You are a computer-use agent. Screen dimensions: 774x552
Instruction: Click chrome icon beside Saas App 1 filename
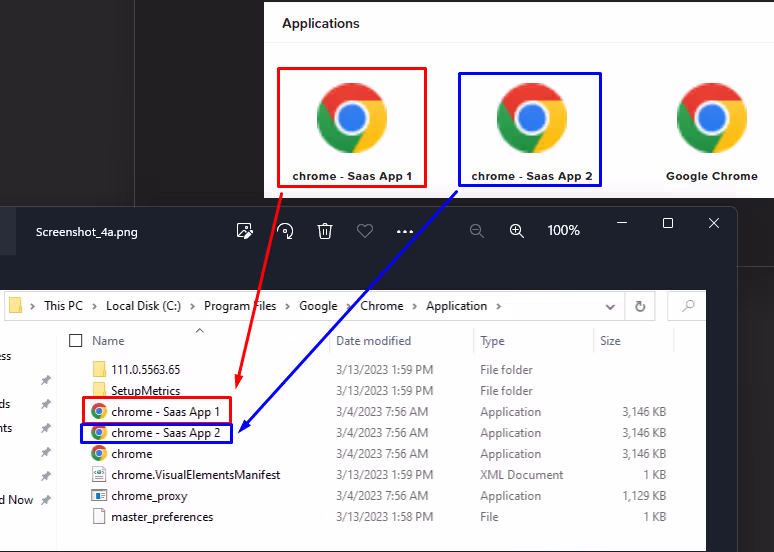[x=99, y=411]
